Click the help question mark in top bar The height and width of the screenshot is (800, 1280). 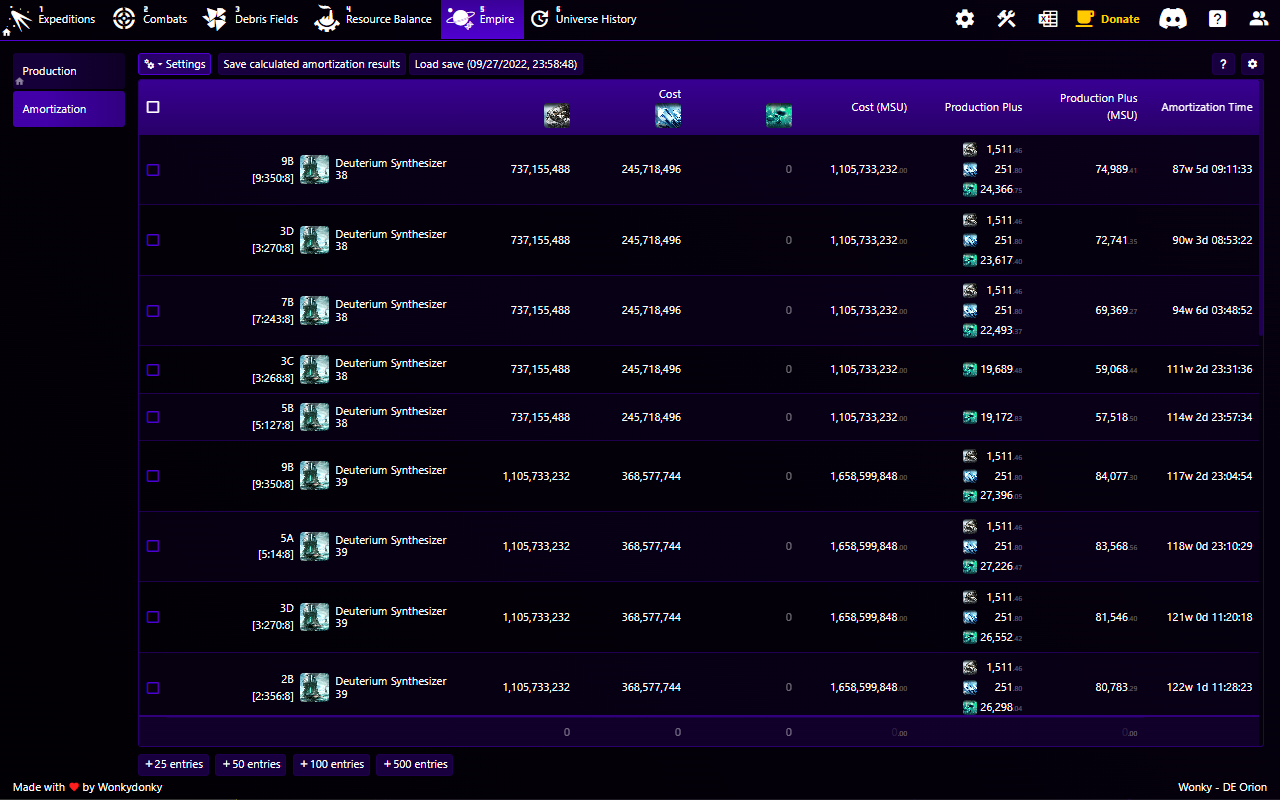point(1217,19)
